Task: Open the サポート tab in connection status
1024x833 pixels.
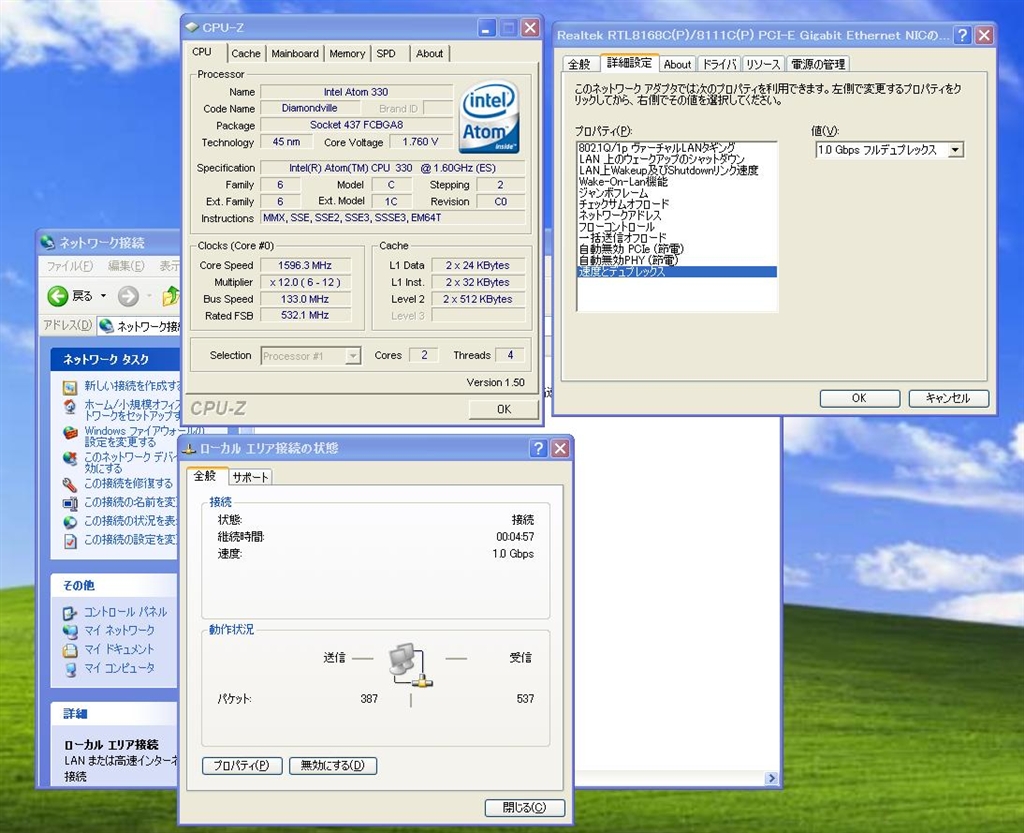Action: coord(250,477)
